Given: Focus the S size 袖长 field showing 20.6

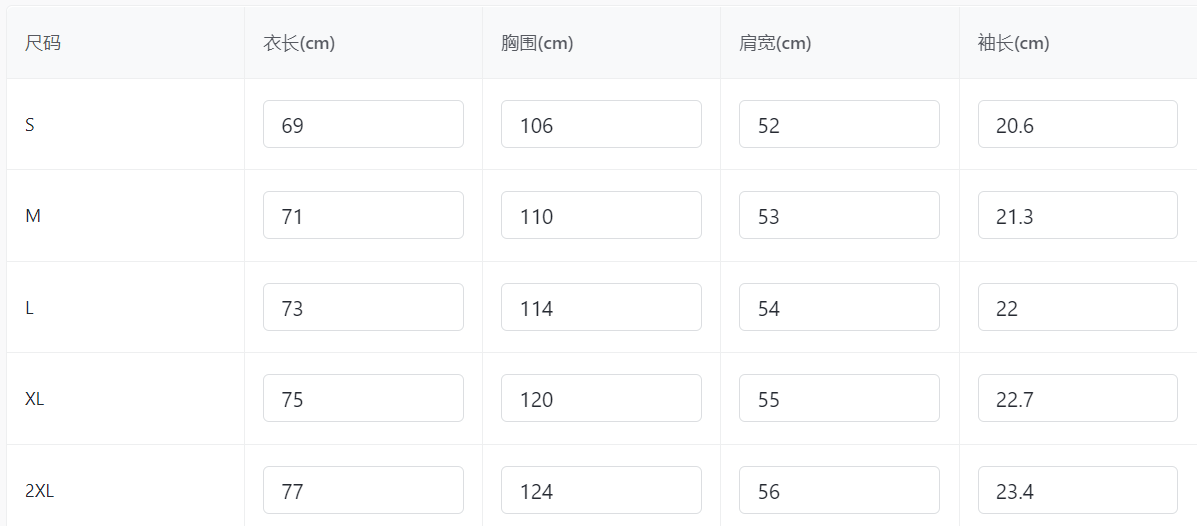Looking at the screenshot, I should 1077,124.
